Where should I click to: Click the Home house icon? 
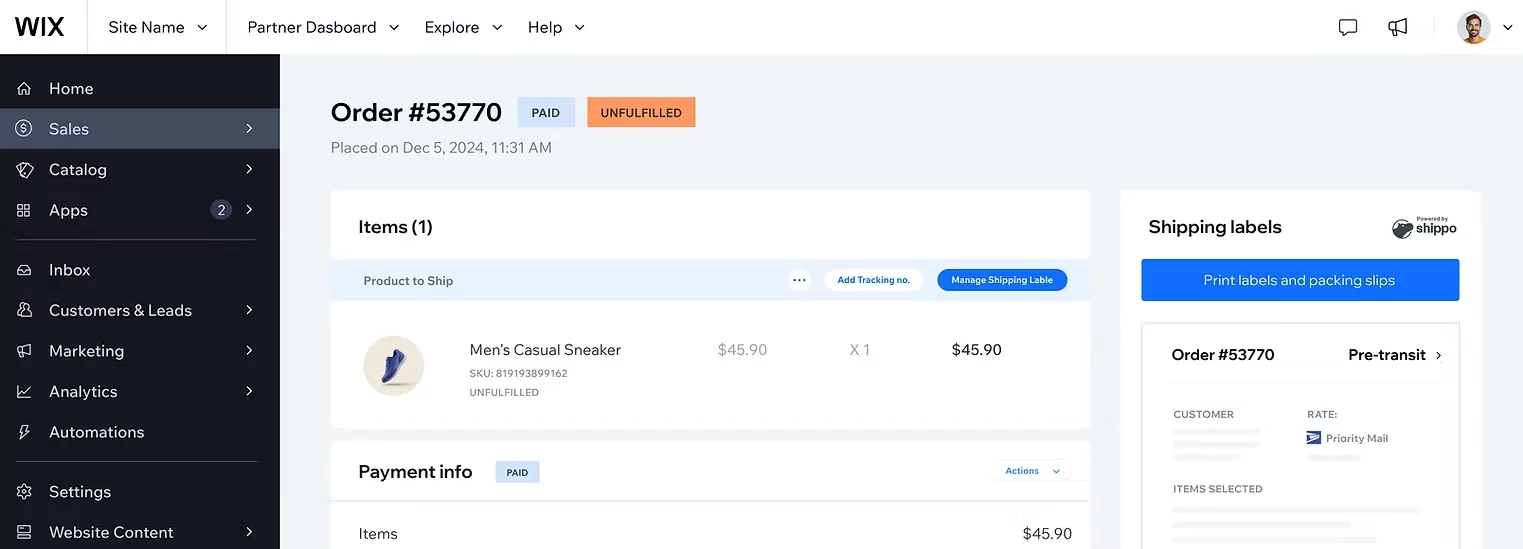[25, 89]
